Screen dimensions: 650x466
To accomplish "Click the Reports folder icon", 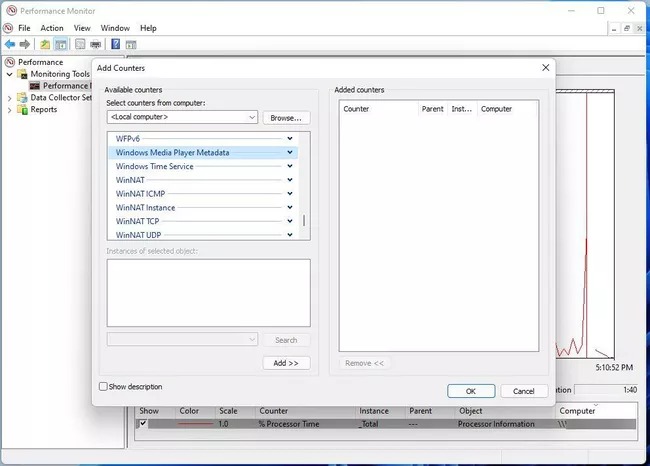I will click(22, 109).
